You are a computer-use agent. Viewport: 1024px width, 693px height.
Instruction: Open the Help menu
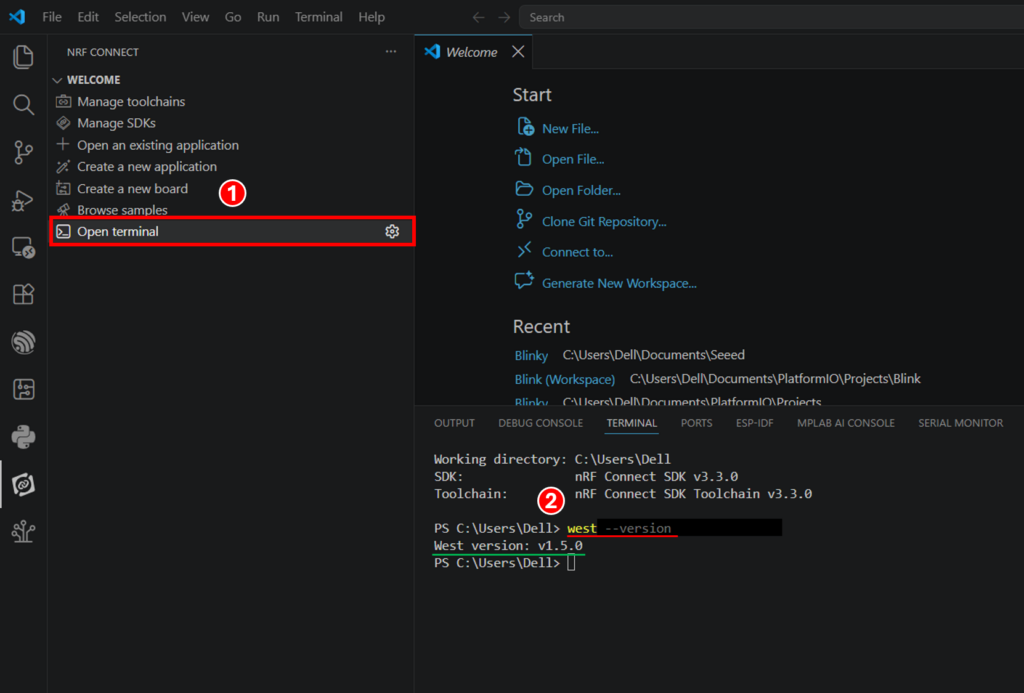click(372, 17)
